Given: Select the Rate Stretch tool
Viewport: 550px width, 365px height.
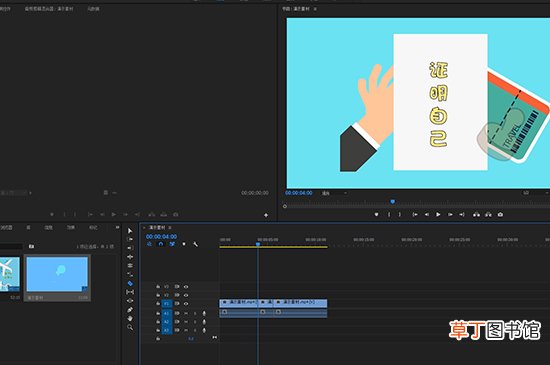Looking at the screenshot, I should pyautogui.click(x=130, y=274).
